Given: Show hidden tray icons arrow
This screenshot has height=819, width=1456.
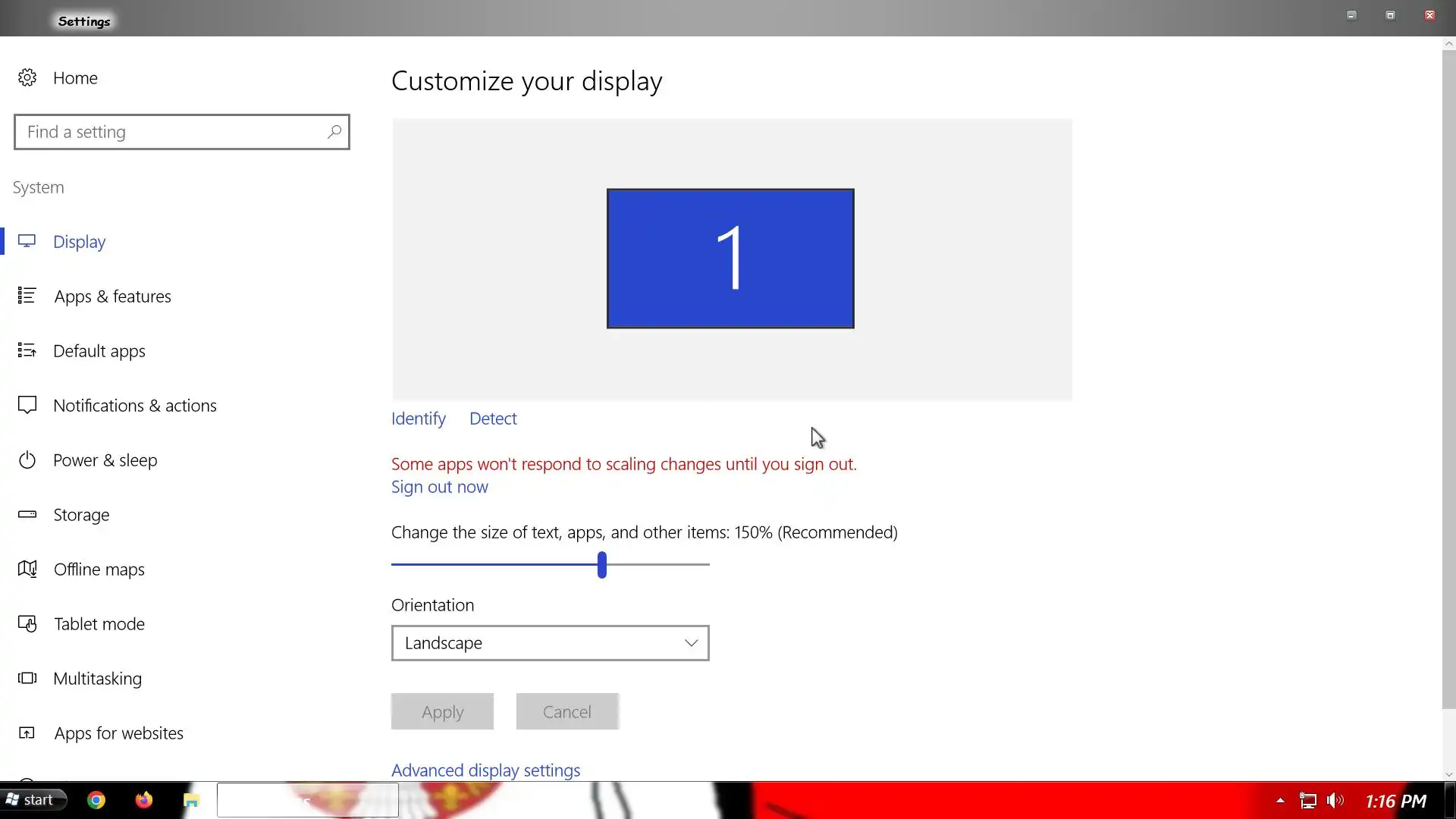Looking at the screenshot, I should pos(1280,801).
